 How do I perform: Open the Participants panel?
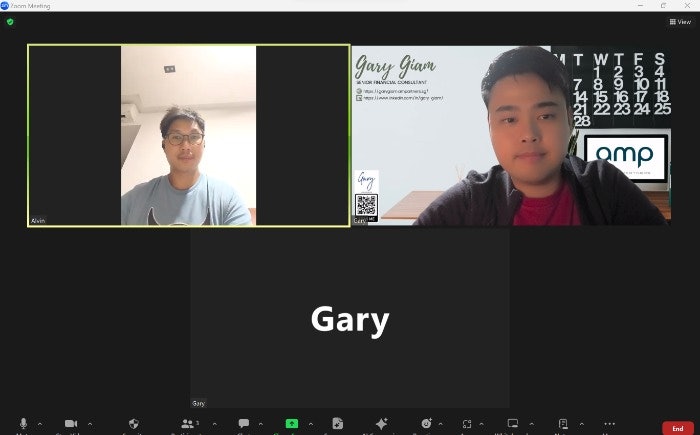pyautogui.click(x=187, y=424)
